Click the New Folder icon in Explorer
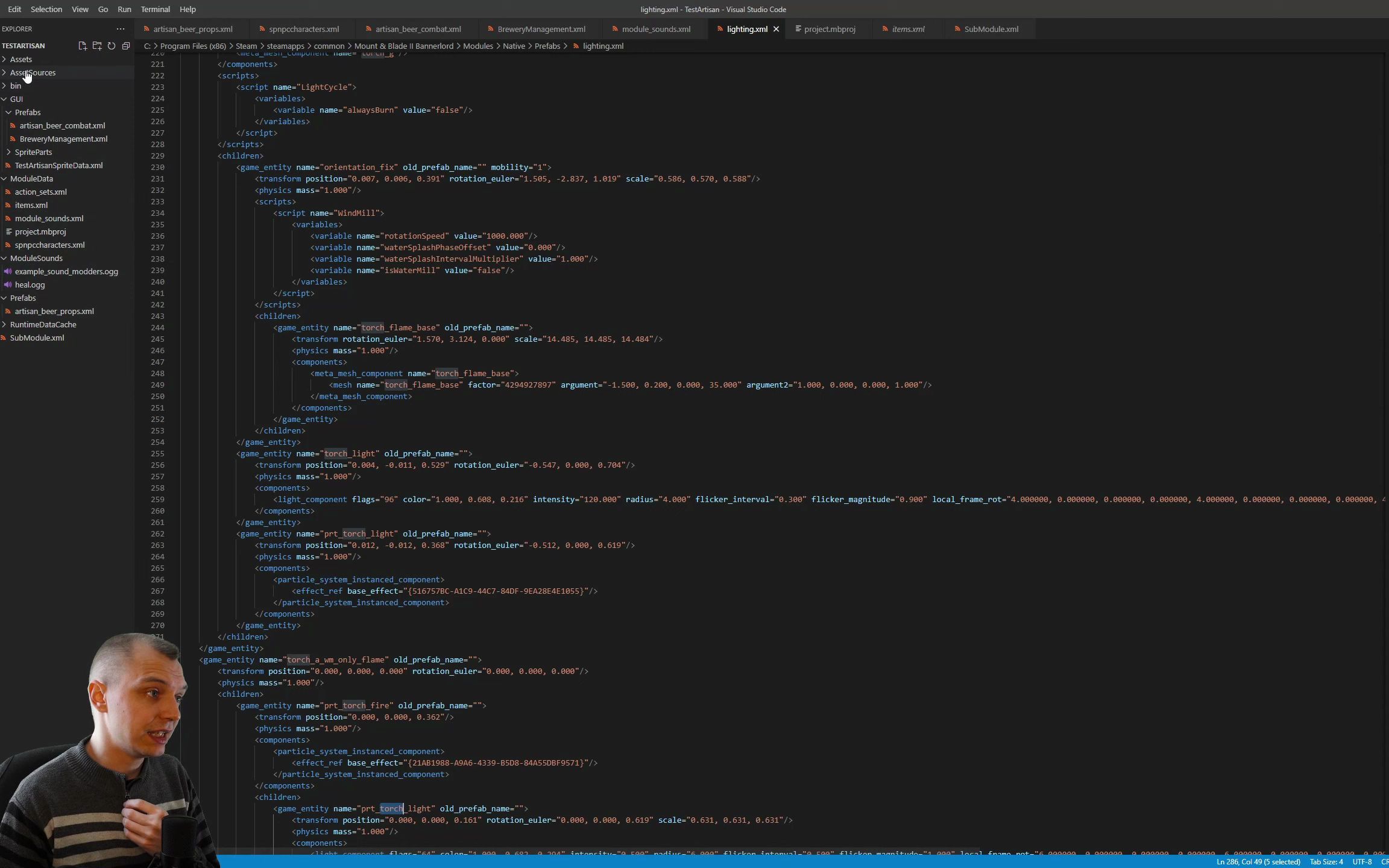Screen dimensions: 1389x868 [x=97, y=46]
